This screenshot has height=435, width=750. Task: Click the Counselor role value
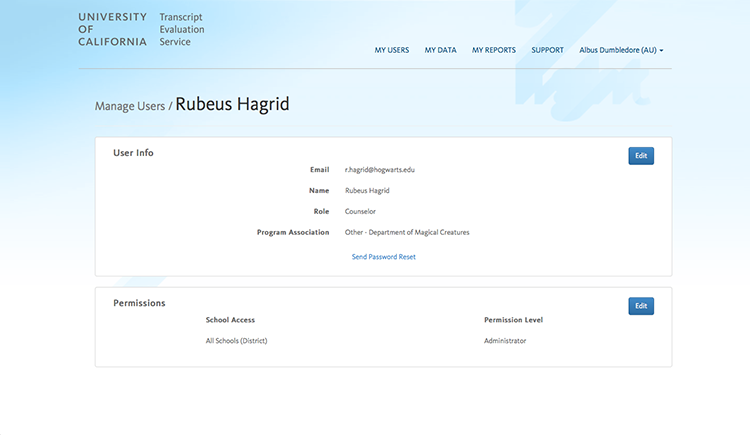point(360,211)
